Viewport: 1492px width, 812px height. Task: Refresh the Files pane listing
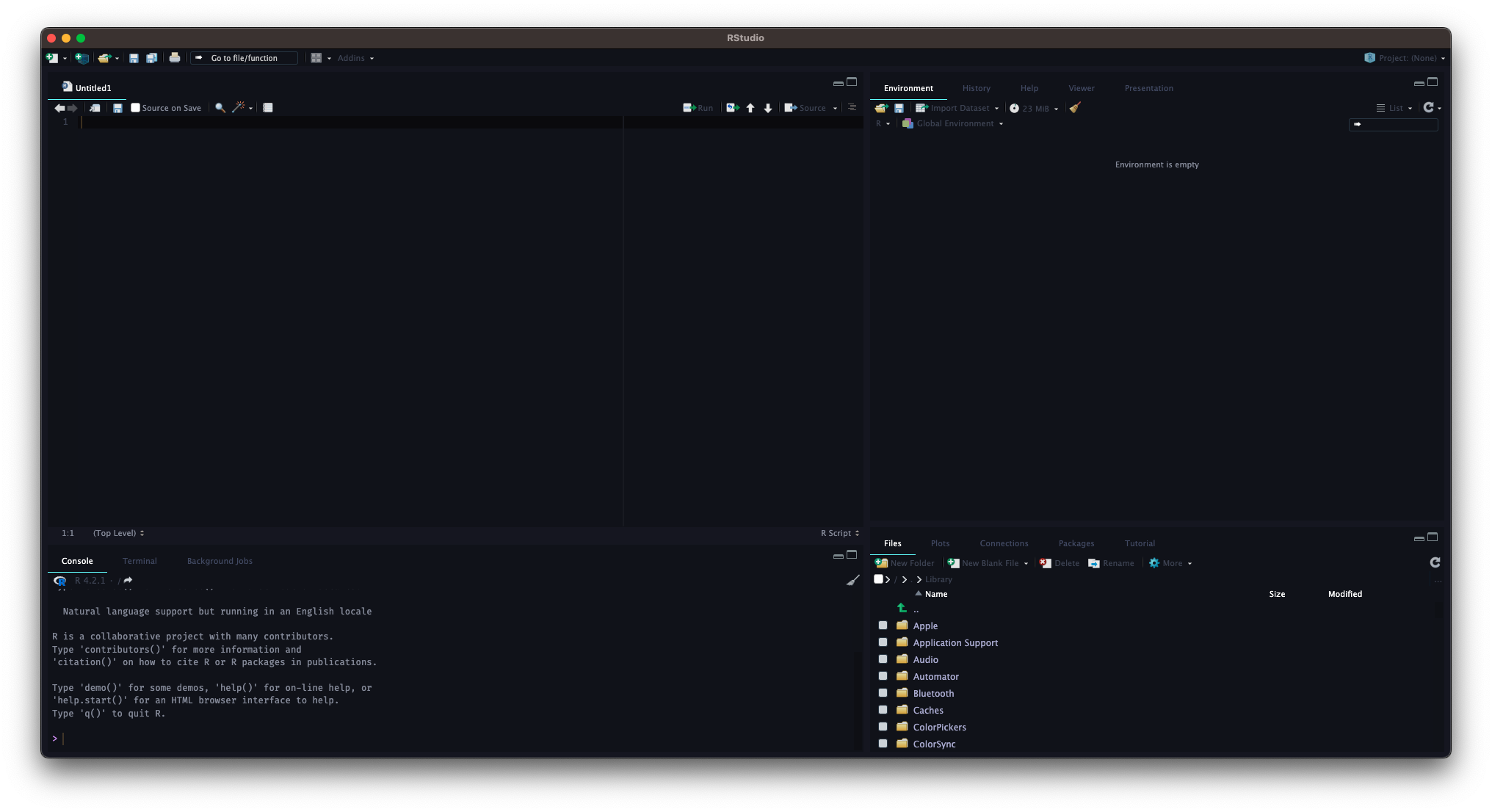(x=1435, y=562)
